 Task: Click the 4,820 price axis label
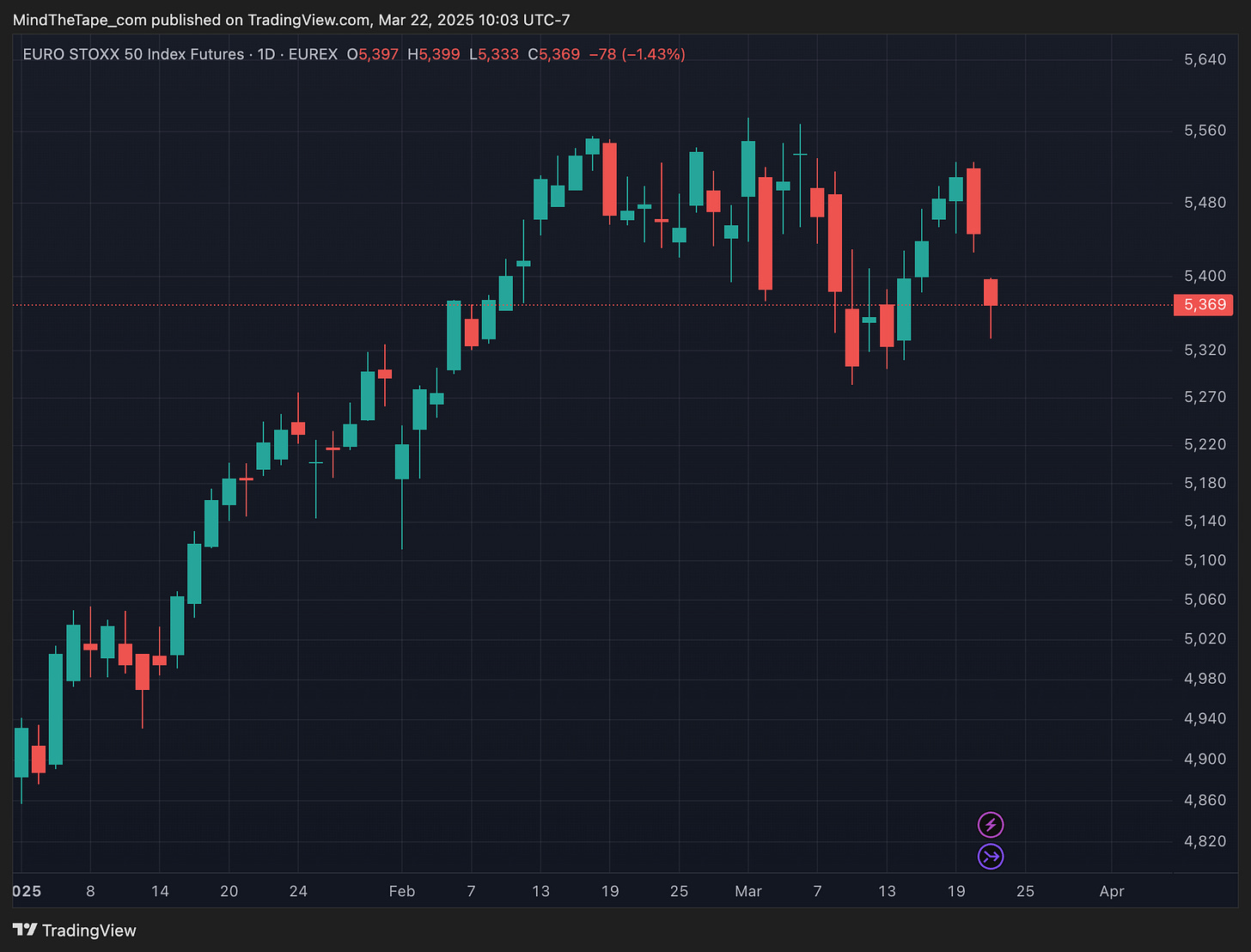pos(1205,841)
